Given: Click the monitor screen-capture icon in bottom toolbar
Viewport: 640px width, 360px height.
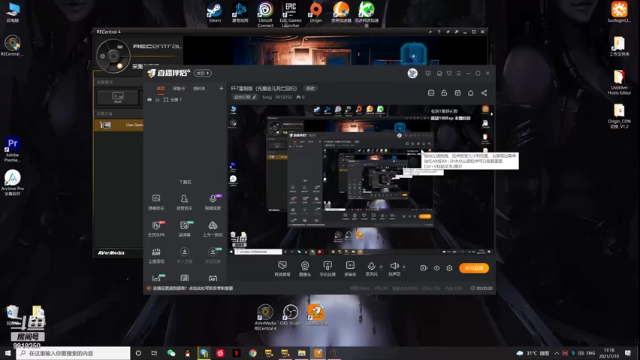Looking at the screenshot, I should [282, 266].
